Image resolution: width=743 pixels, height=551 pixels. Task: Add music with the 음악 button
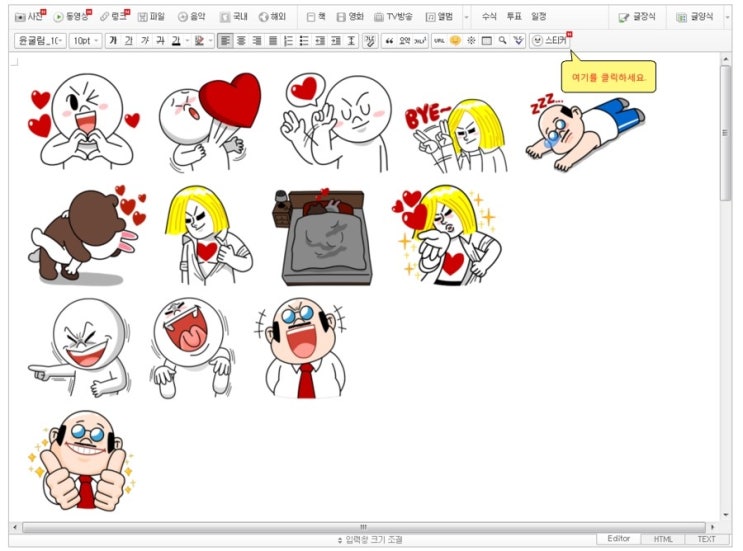pyautogui.click(x=192, y=17)
